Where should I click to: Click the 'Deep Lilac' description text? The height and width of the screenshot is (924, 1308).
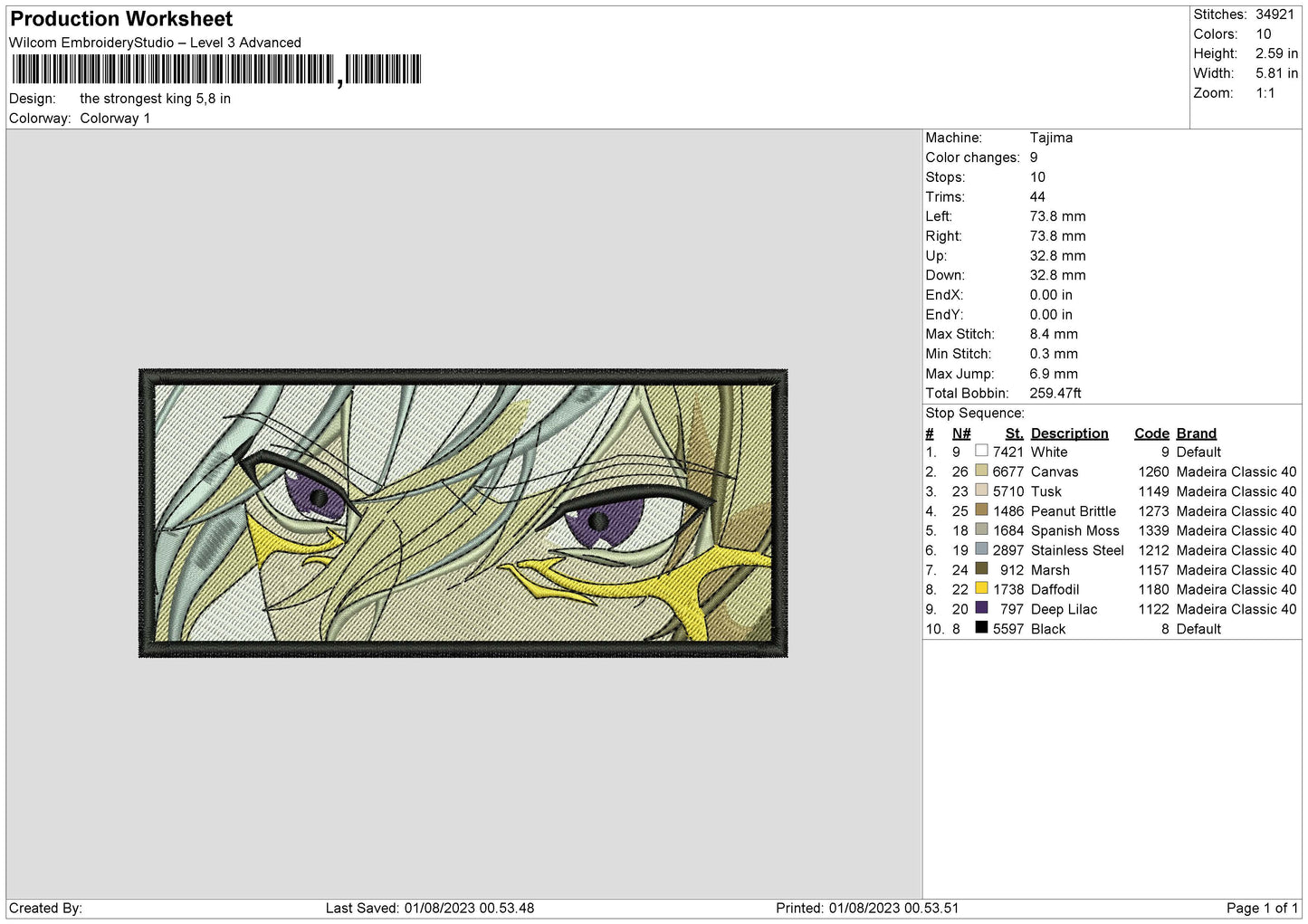(x=1064, y=609)
